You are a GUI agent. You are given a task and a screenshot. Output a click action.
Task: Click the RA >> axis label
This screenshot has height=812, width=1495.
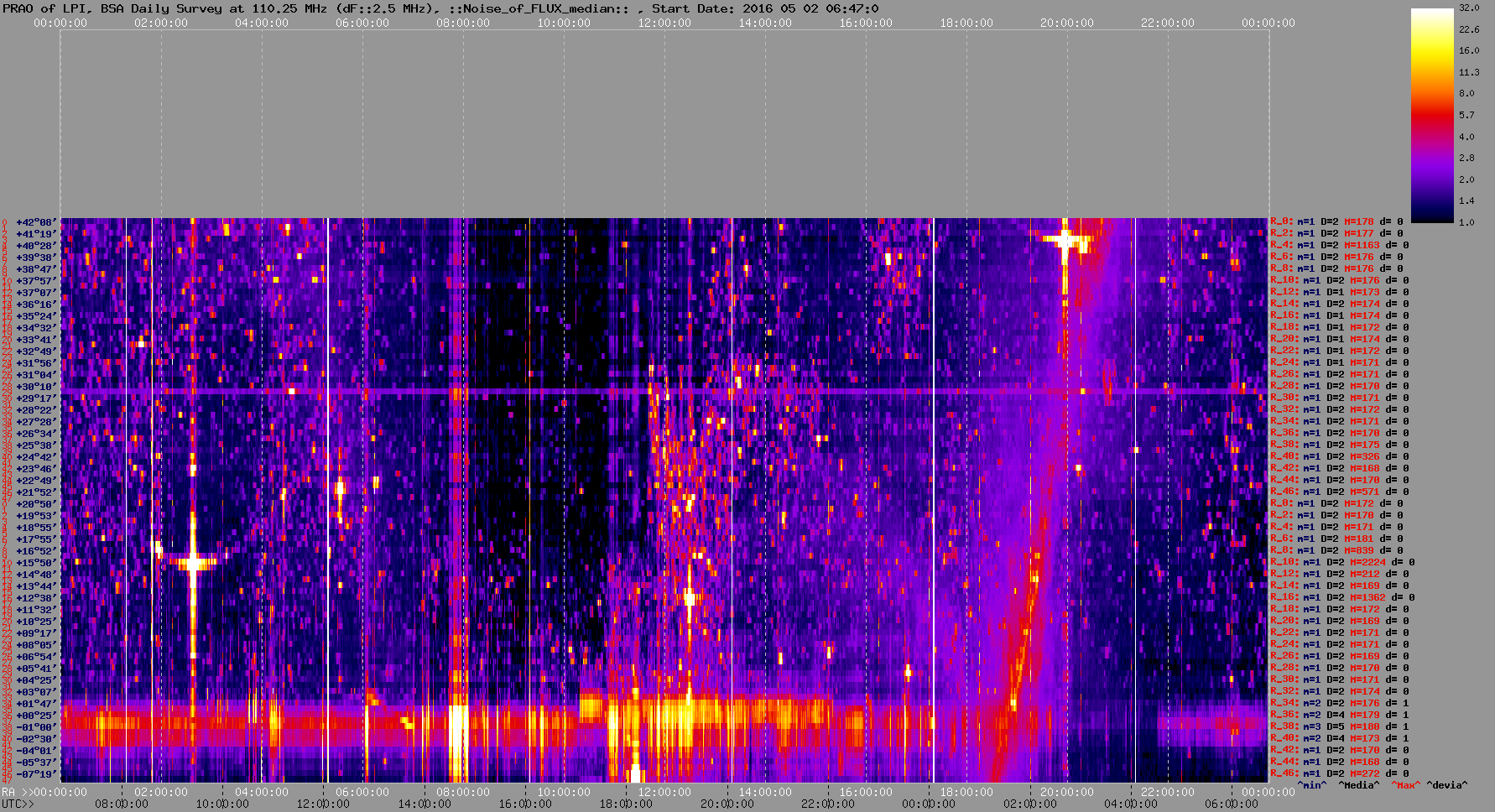click(x=17, y=793)
